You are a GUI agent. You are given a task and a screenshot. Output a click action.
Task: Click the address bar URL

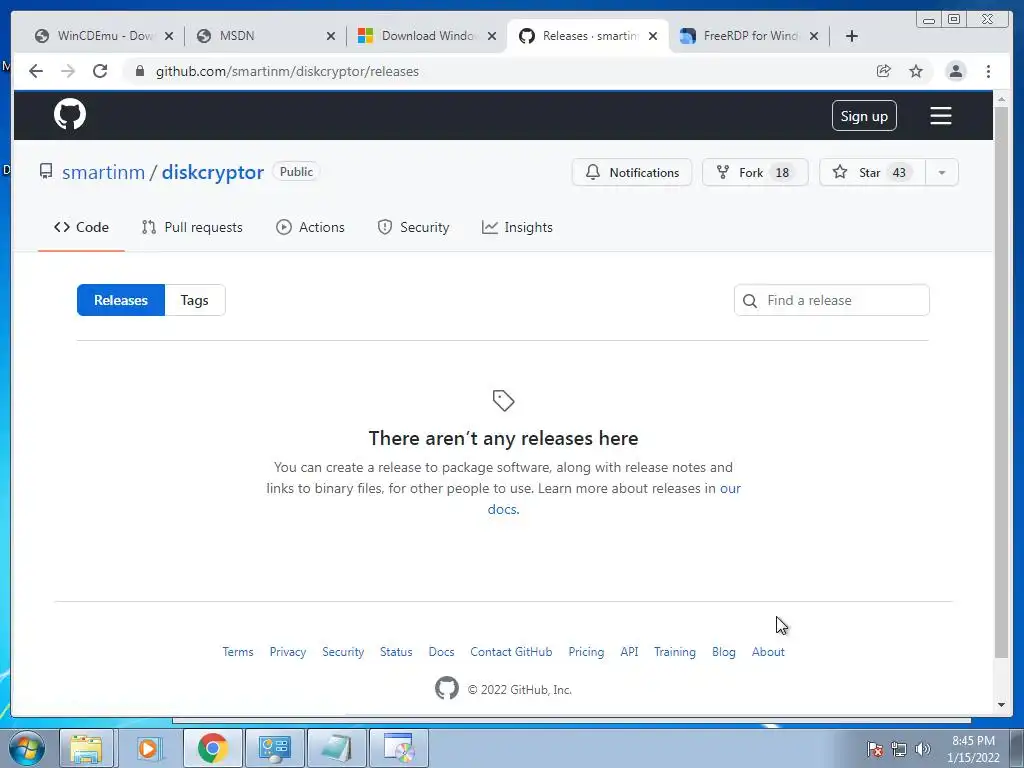click(x=287, y=71)
